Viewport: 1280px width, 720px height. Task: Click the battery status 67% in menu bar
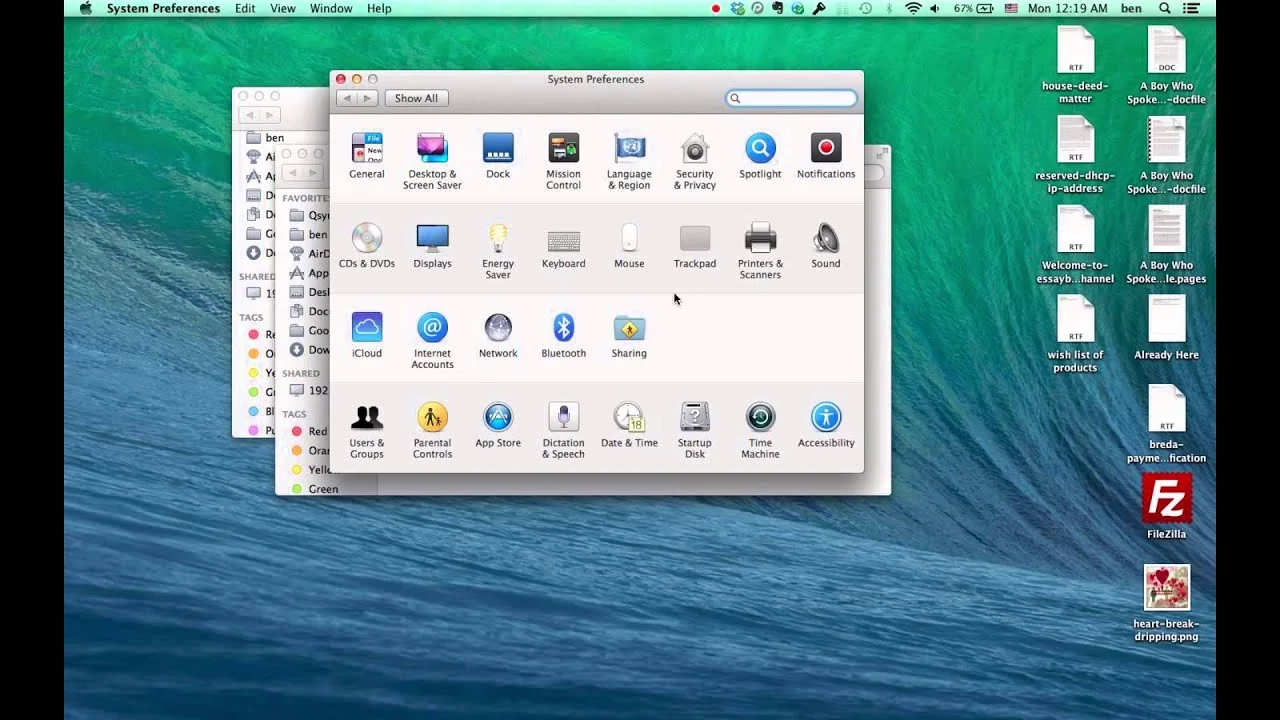[972, 8]
